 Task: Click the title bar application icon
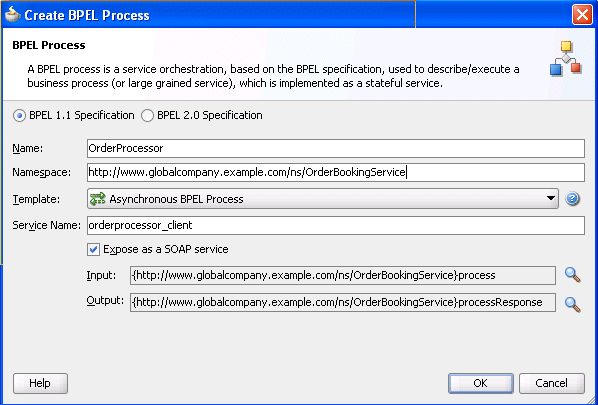tap(12, 14)
